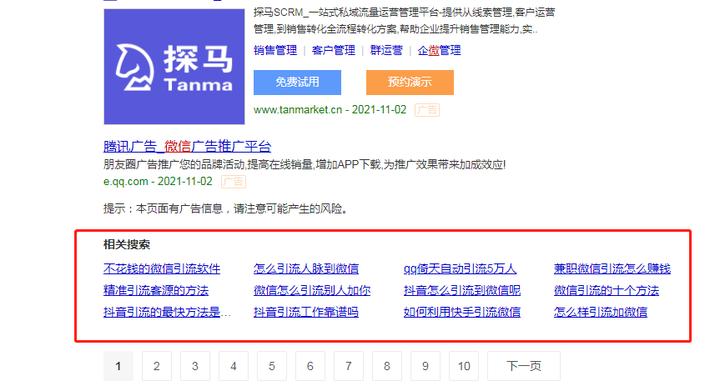Open the 群运营 link
The height and width of the screenshot is (386, 720).
tap(386, 50)
